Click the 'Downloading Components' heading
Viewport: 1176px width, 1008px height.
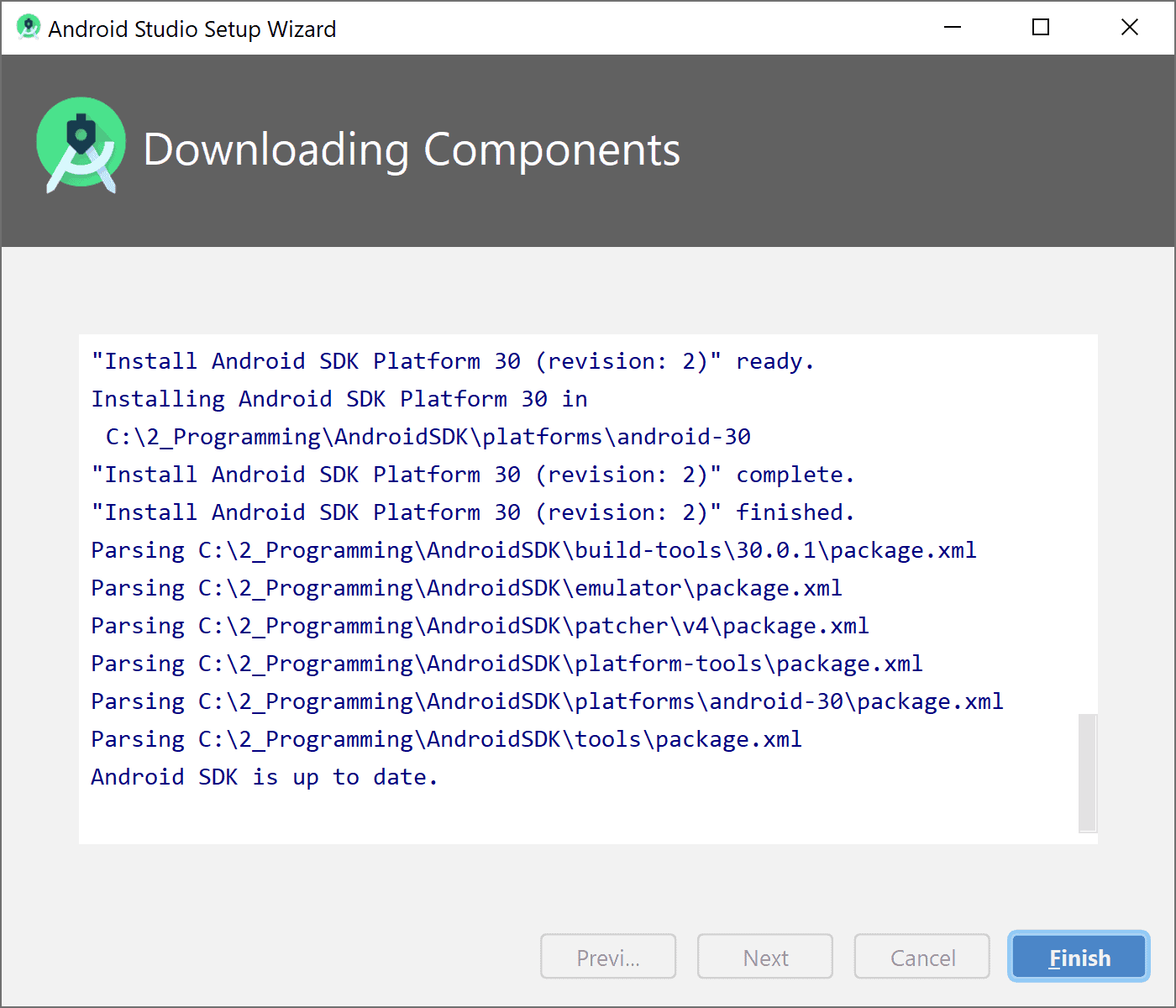click(412, 150)
